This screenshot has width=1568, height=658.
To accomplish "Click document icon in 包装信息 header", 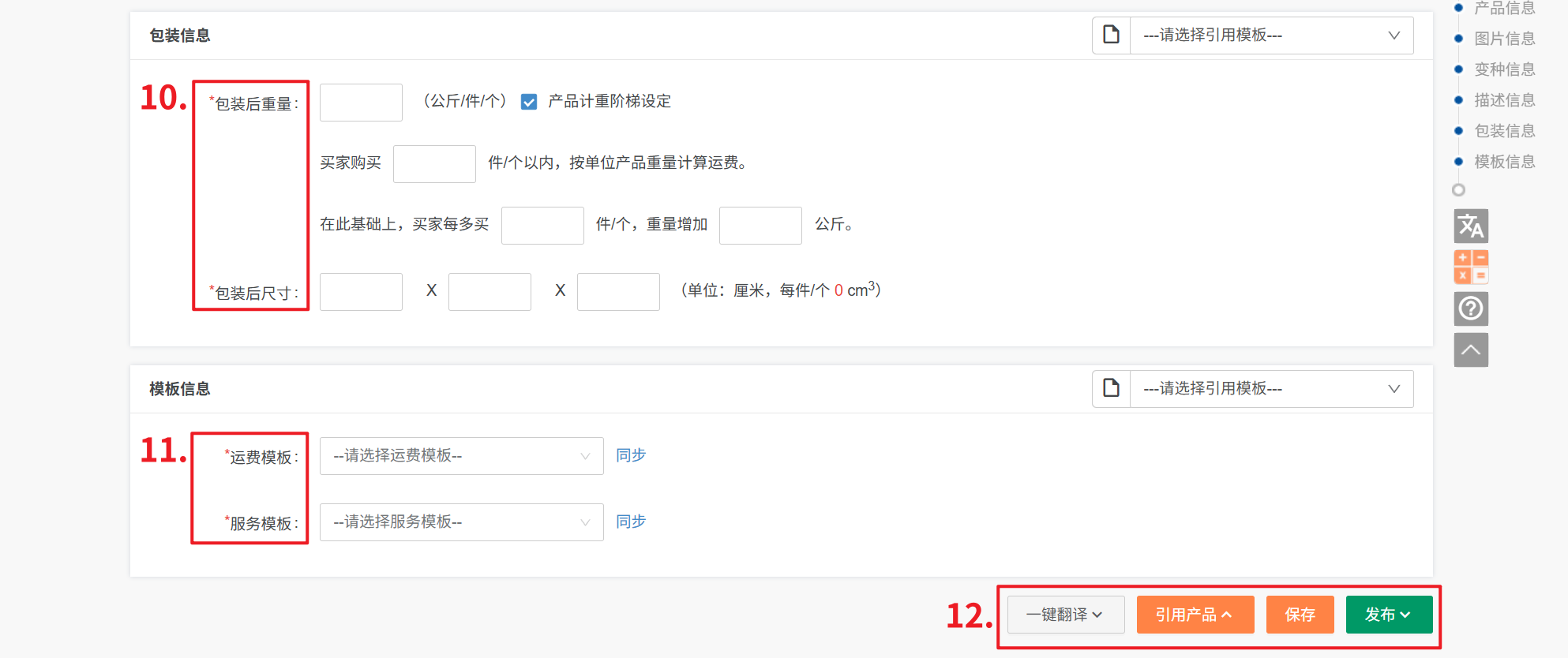I will coord(1111,36).
